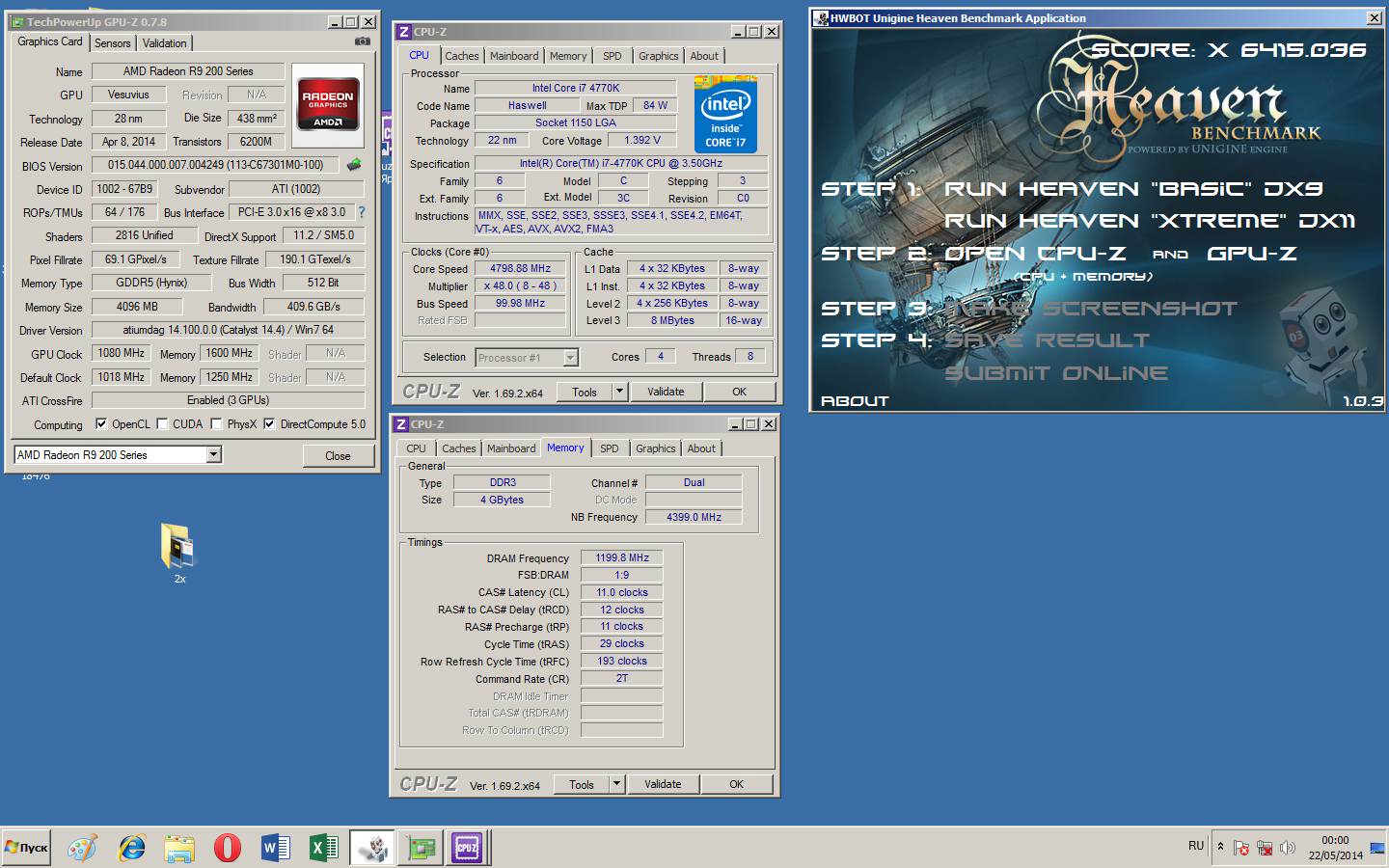Click the volume speaker tray icon
This screenshot has width=1389, height=868.
(x=1288, y=848)
